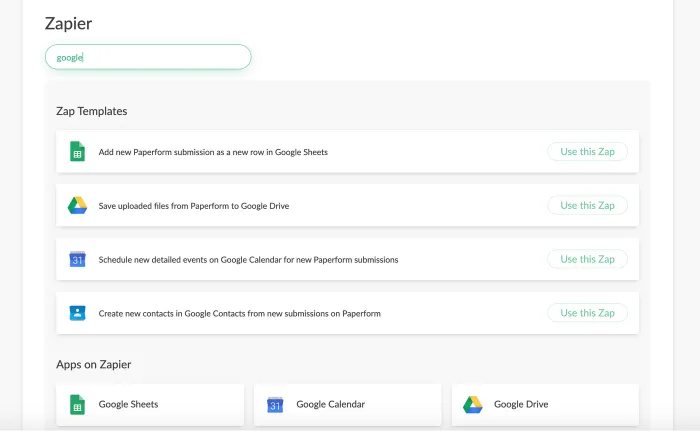The image size is (700, 431).
Task: Click the Google Calendar icon in Zap Templates
Action: click(x=77, y=259)
